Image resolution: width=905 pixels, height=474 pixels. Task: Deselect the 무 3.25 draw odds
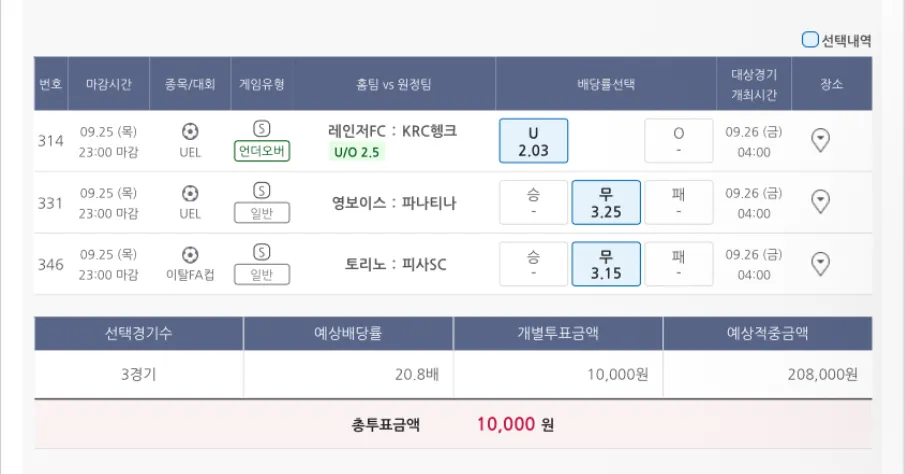tap(606, 202)
